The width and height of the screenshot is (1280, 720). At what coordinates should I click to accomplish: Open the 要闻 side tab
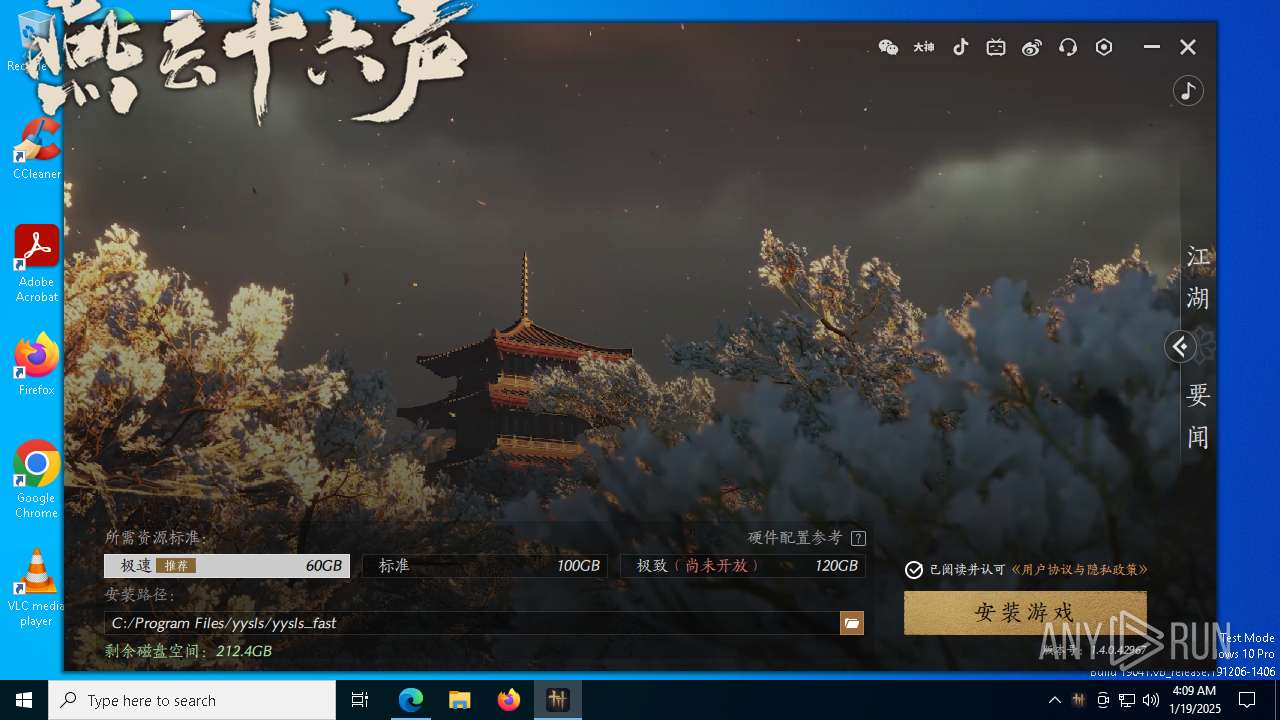pos(1198,417)
